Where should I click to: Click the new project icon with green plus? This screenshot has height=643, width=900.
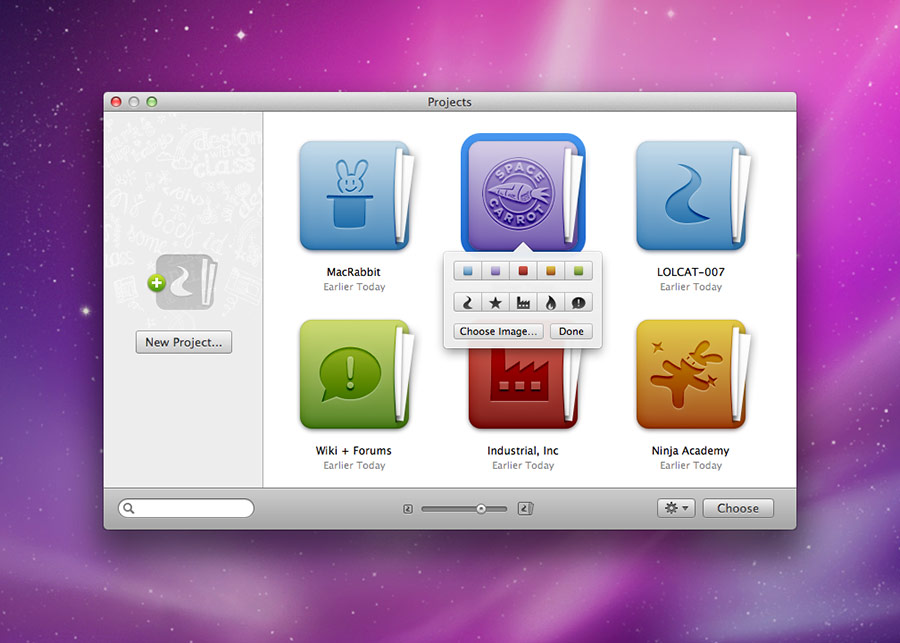click(183, 282)
